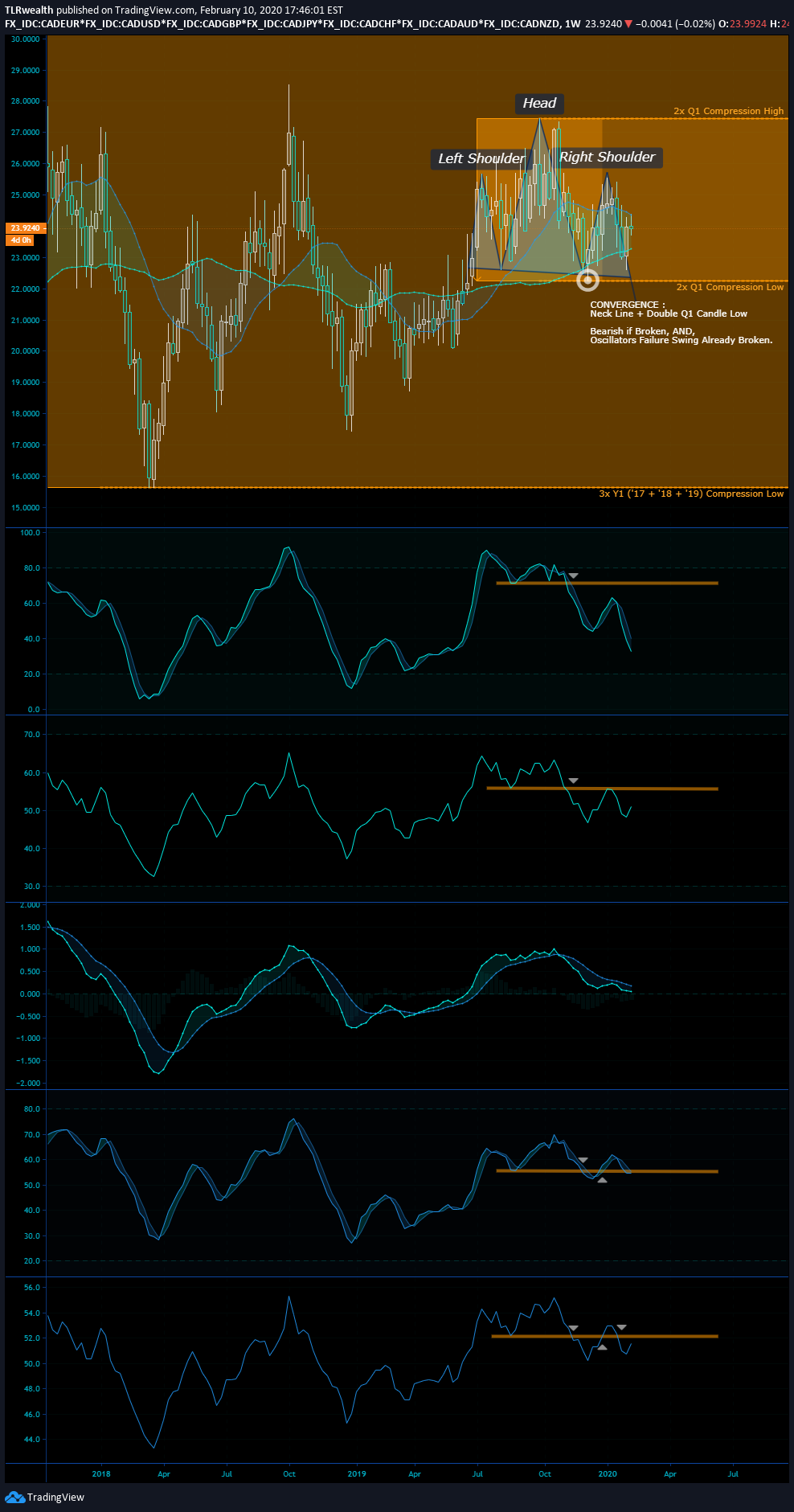Image resolution: width=794 pixels, height=1512 pixels.
Task: Select the Left Shoulder label
Action: tap(481, 158)
